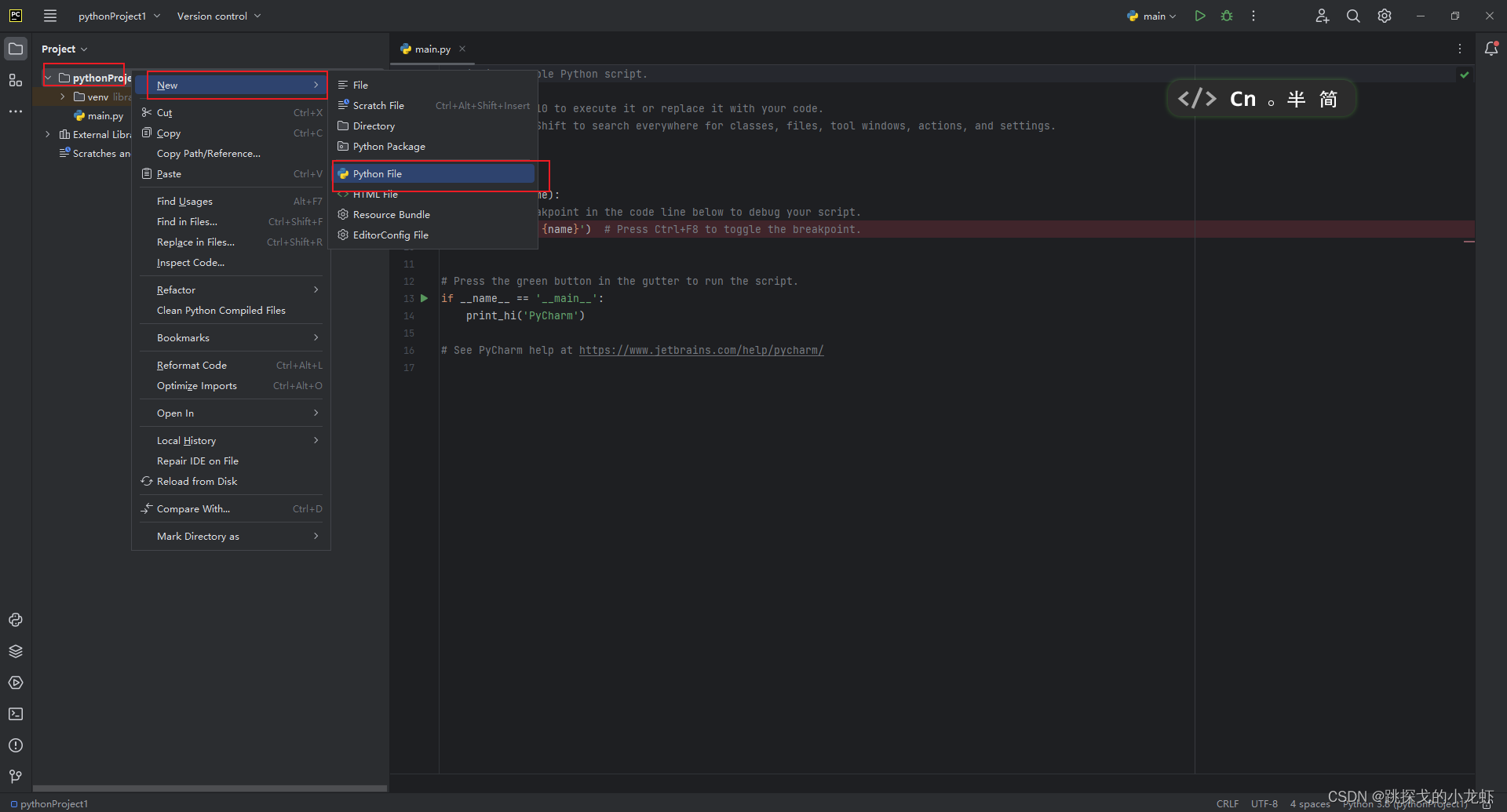This screenshot has height=812, width=1507.
Task: Click the UTF-8 encoding status widget
Action: [x=1264, y=803]
